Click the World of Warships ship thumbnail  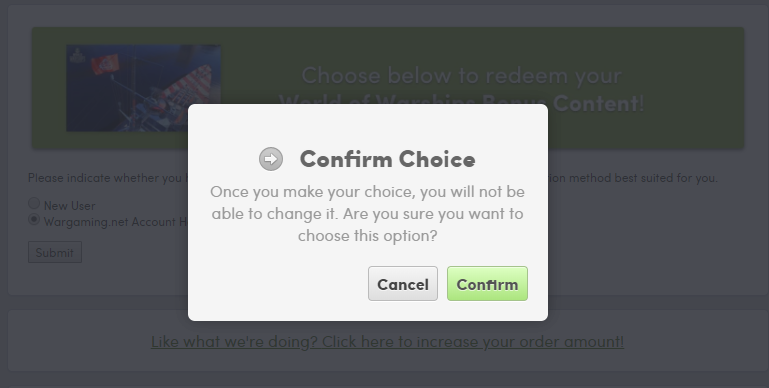click(x=143, y=88)
